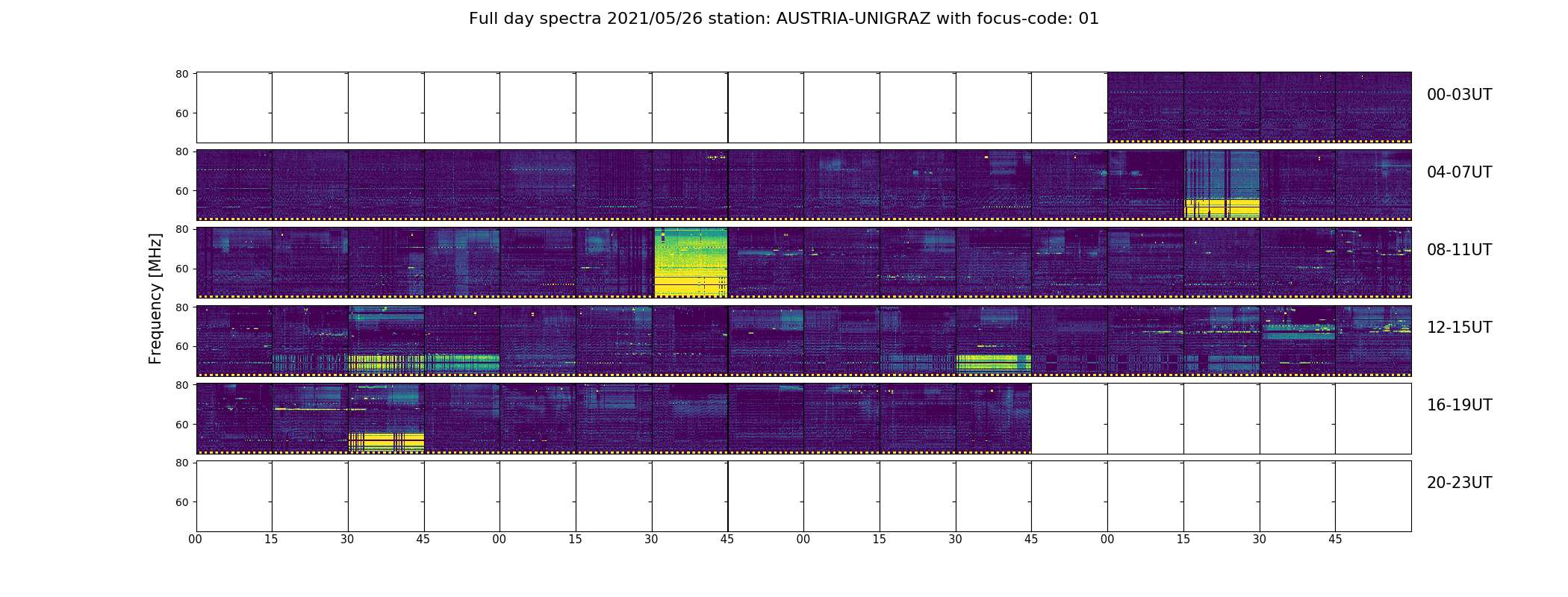Click the yellow low-frequency block in the 04-07UT row
1568x597 pixels.
coord(1222,208)
